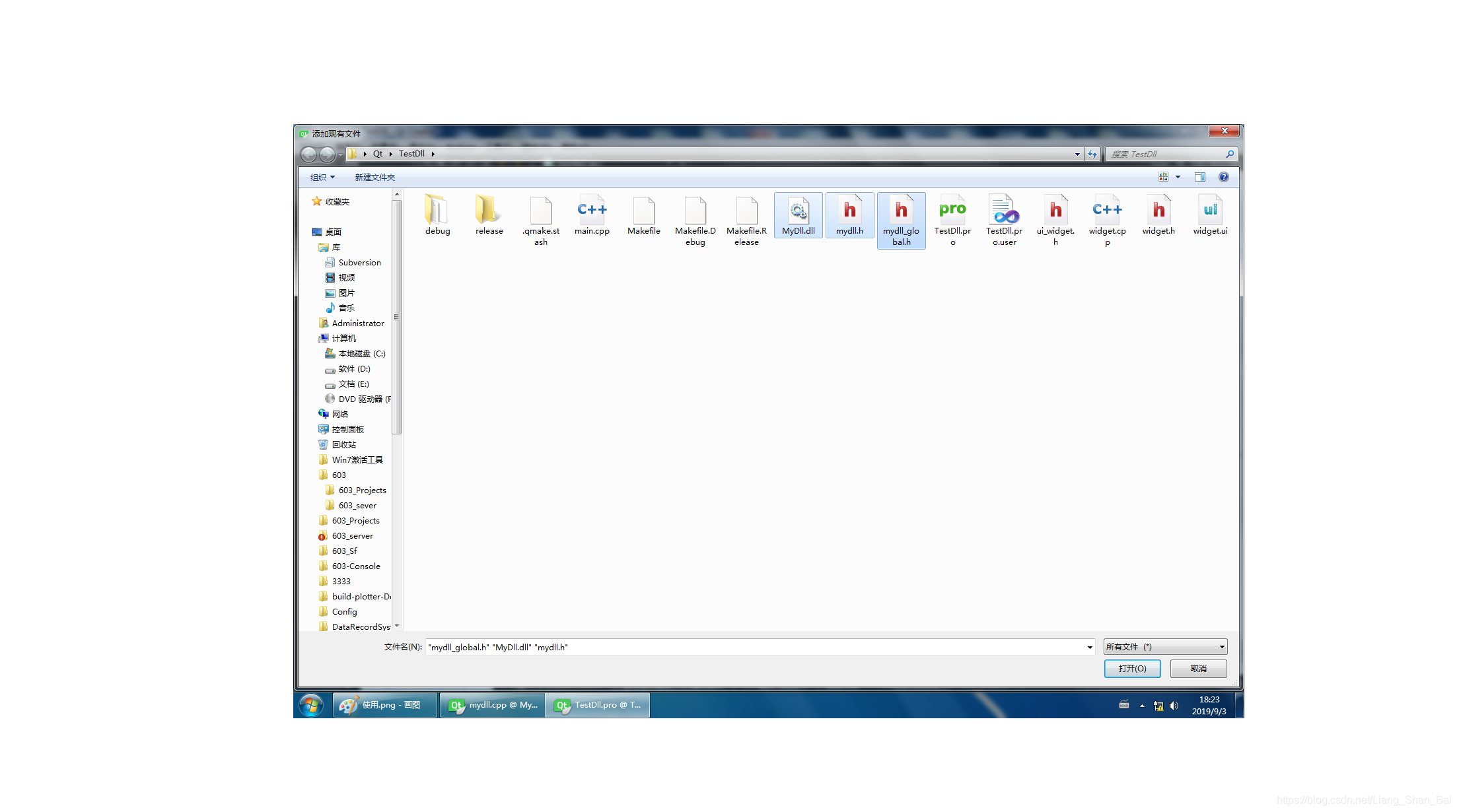Open the debug folder
Viewport: 1457px width, 812px height.
pyautogui.click(x=437, y=215)
